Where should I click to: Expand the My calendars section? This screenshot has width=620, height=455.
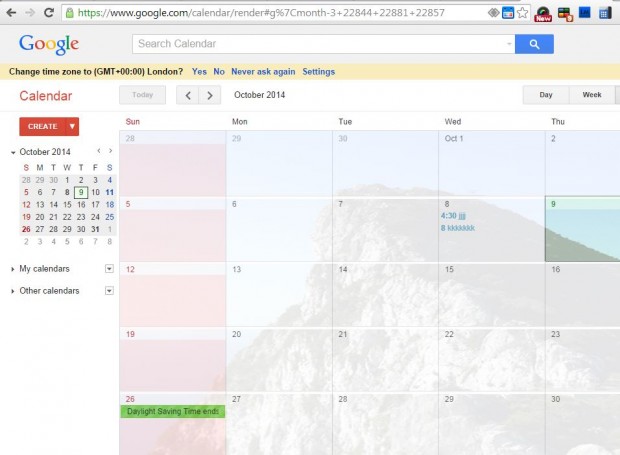tap(13, 269)
